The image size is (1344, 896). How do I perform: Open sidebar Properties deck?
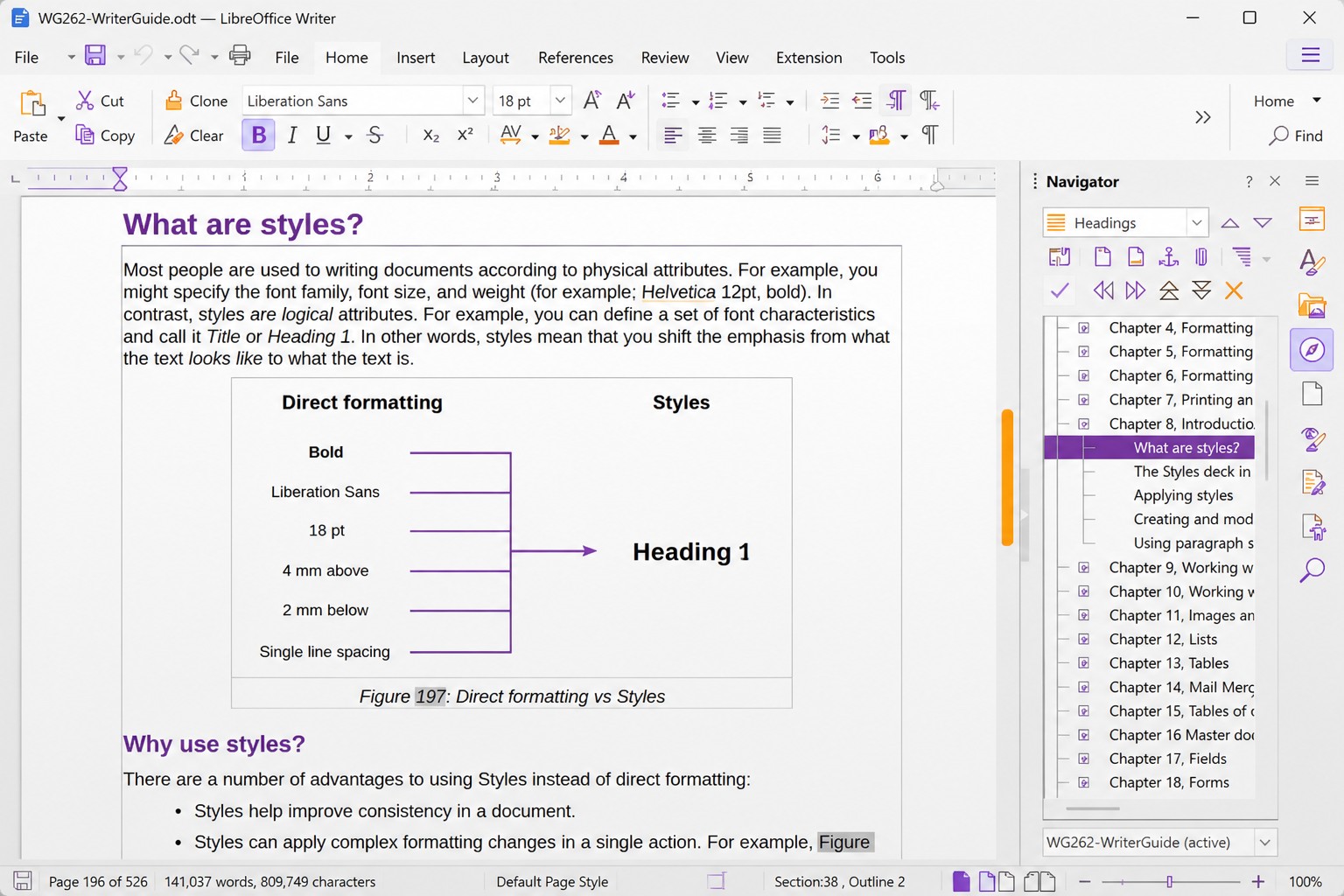1312,220
